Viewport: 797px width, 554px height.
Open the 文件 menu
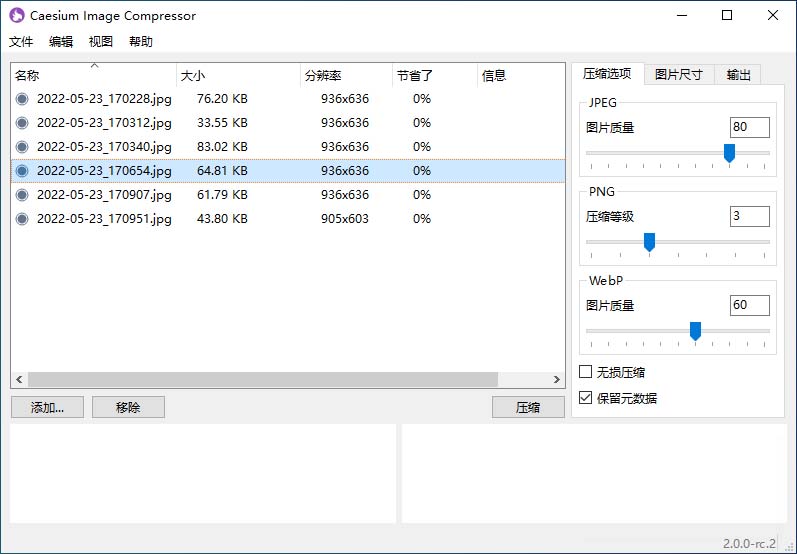click(x=21, y=42)
